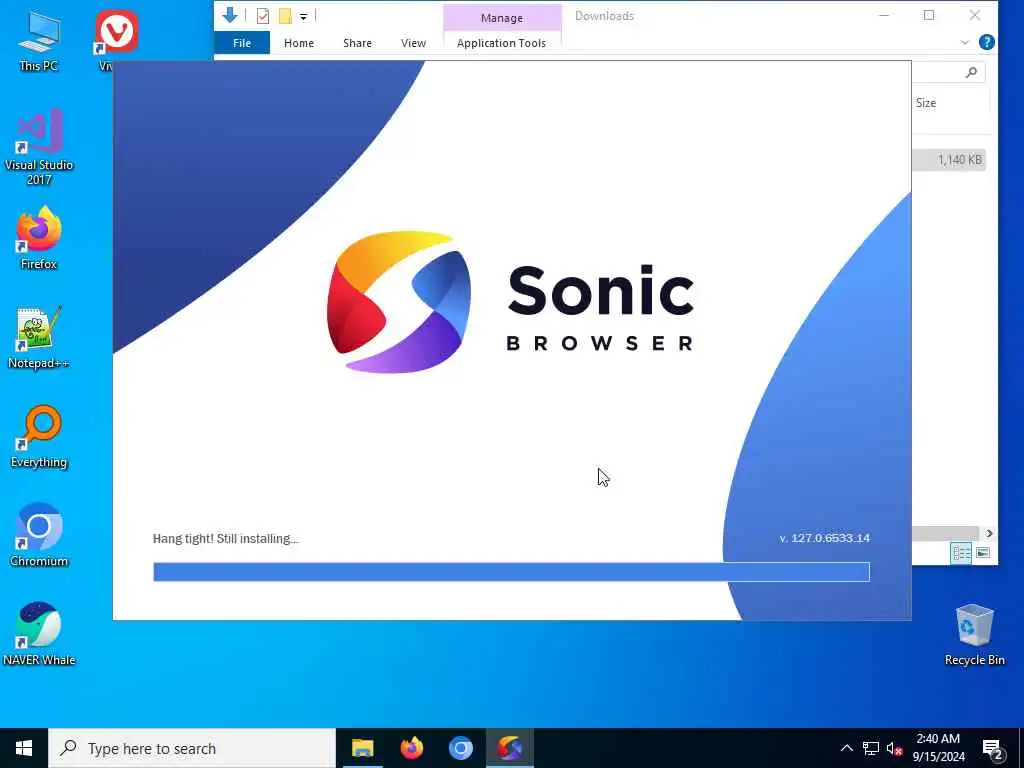Switch to Chromium on the taskbar
Image resolution: width=1024 pixels, height=768 pixels.
click(x=460, y=748)
